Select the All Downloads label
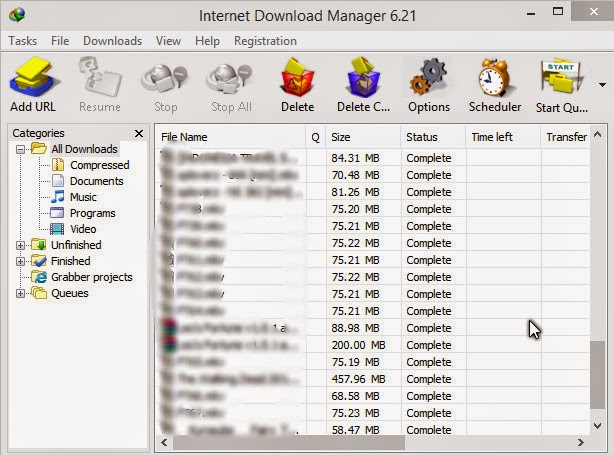The height and width of the screenshot is (455, 614). tap(84, 149)
